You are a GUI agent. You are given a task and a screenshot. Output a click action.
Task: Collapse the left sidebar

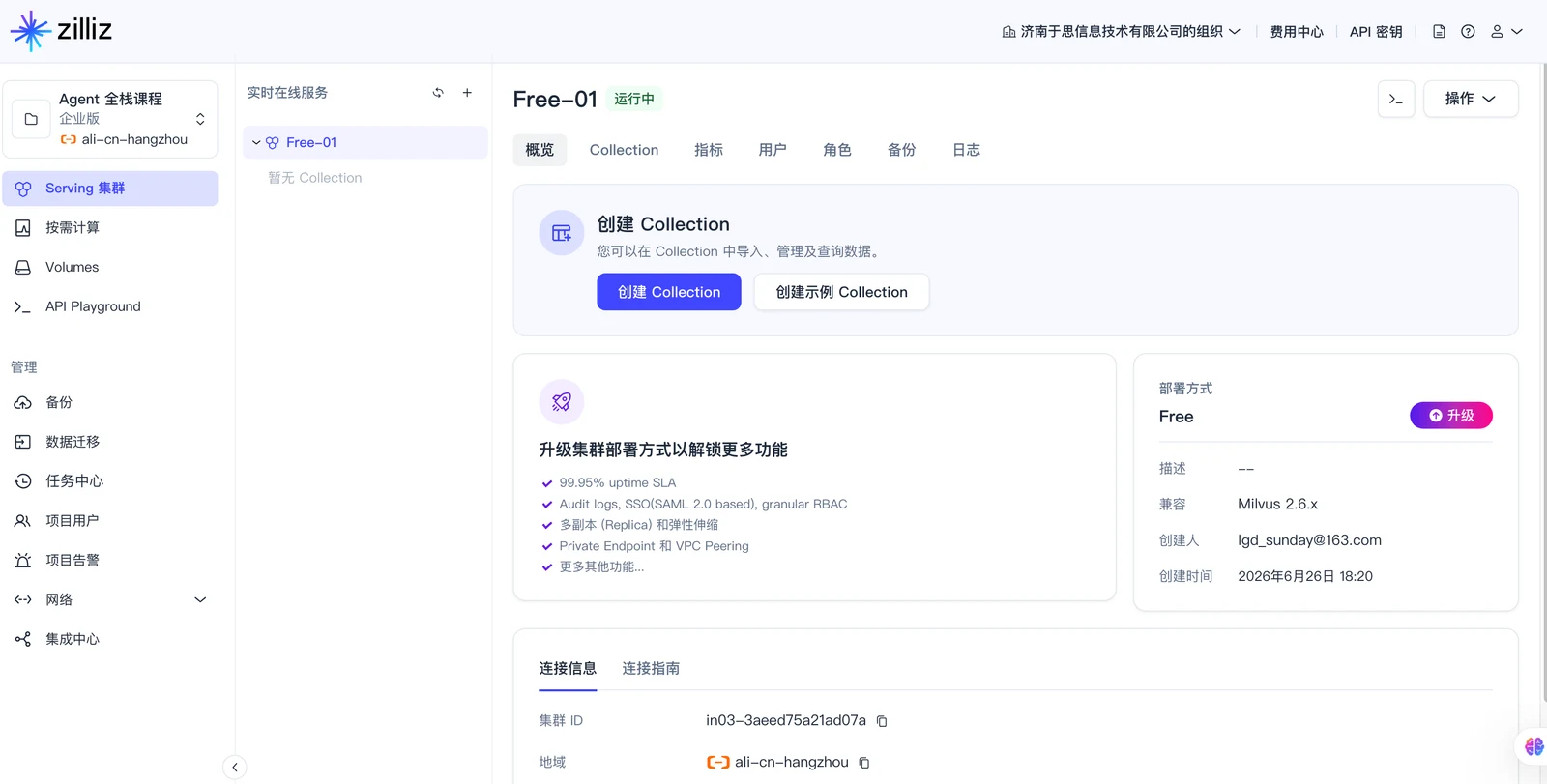[234, 768]
